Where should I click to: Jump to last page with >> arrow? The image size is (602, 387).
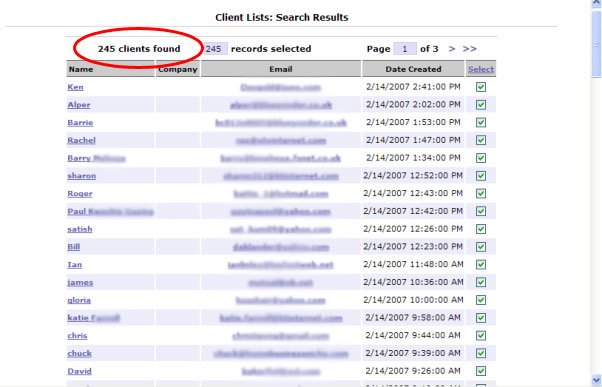[470, 49]
